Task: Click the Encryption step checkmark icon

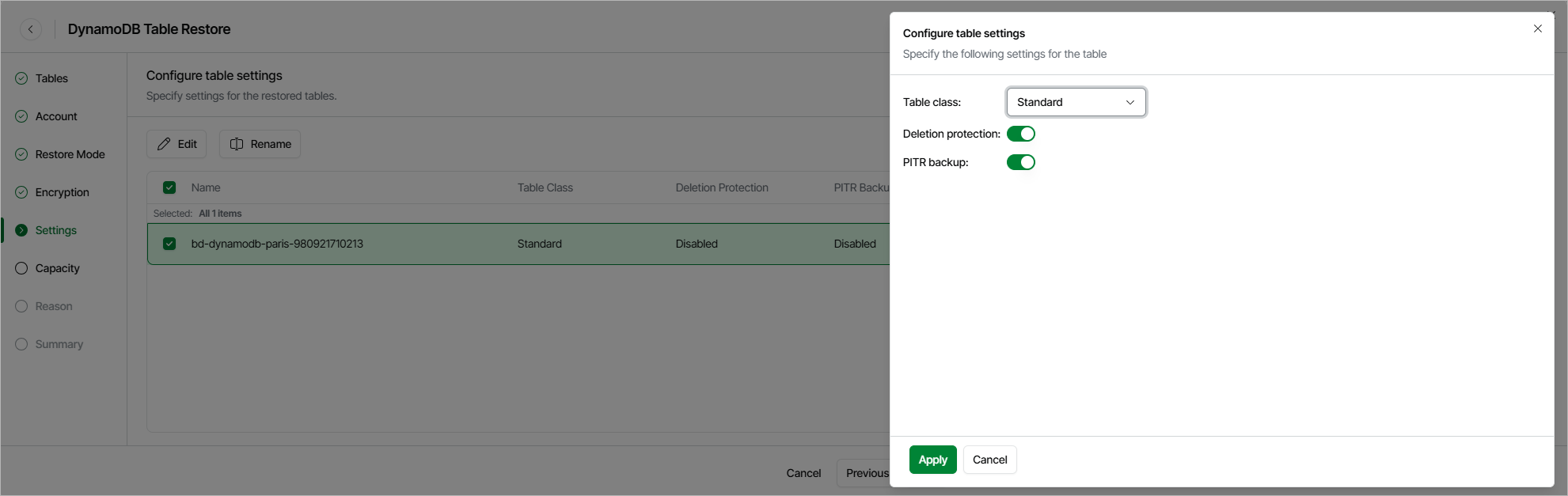Action: (21, 192)
